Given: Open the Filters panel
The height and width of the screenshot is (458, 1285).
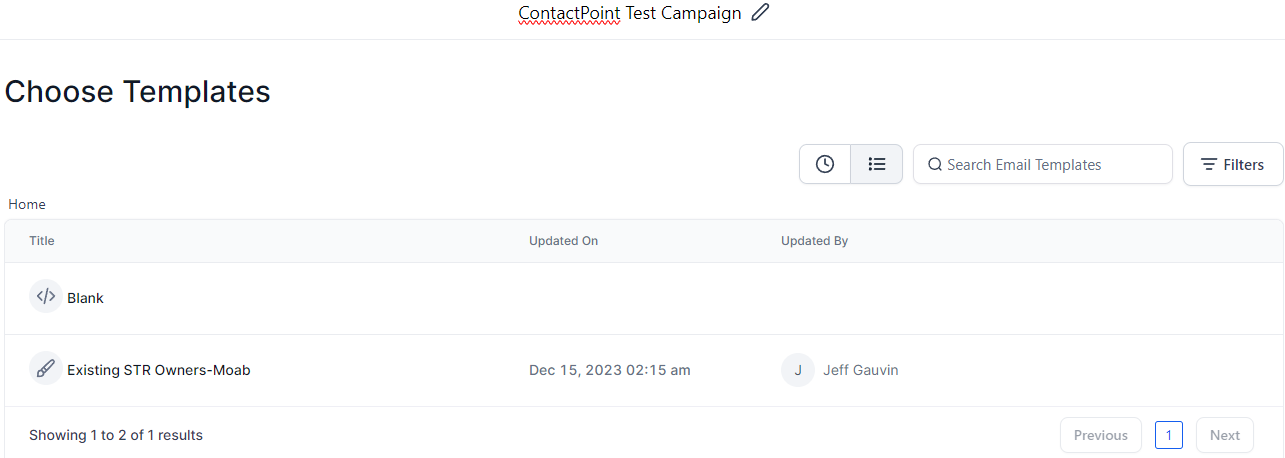Looking at the screenshot, I should (x=1233, y=164).
